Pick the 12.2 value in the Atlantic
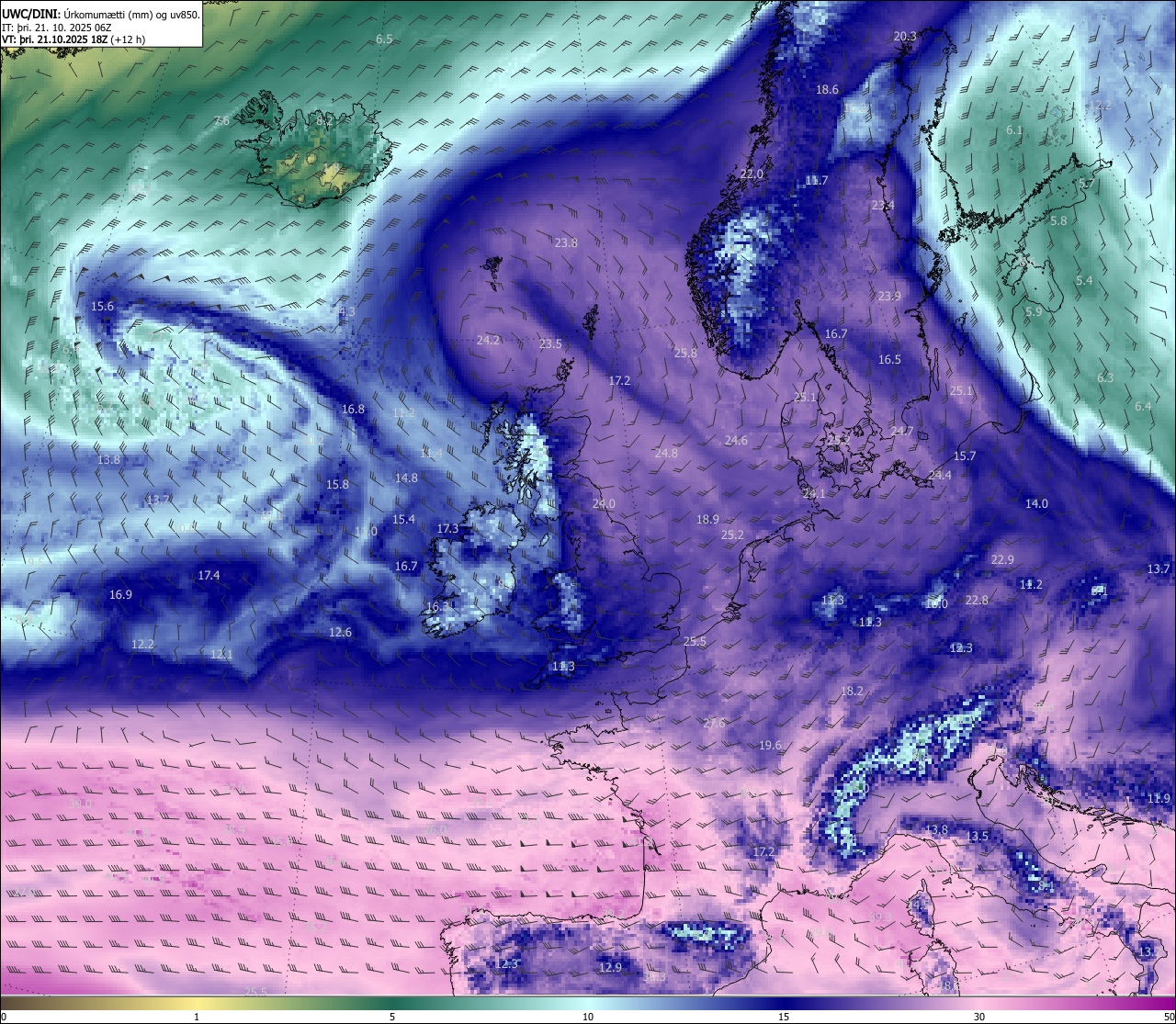This screenshot has width=1176, height=1024. 142,645
